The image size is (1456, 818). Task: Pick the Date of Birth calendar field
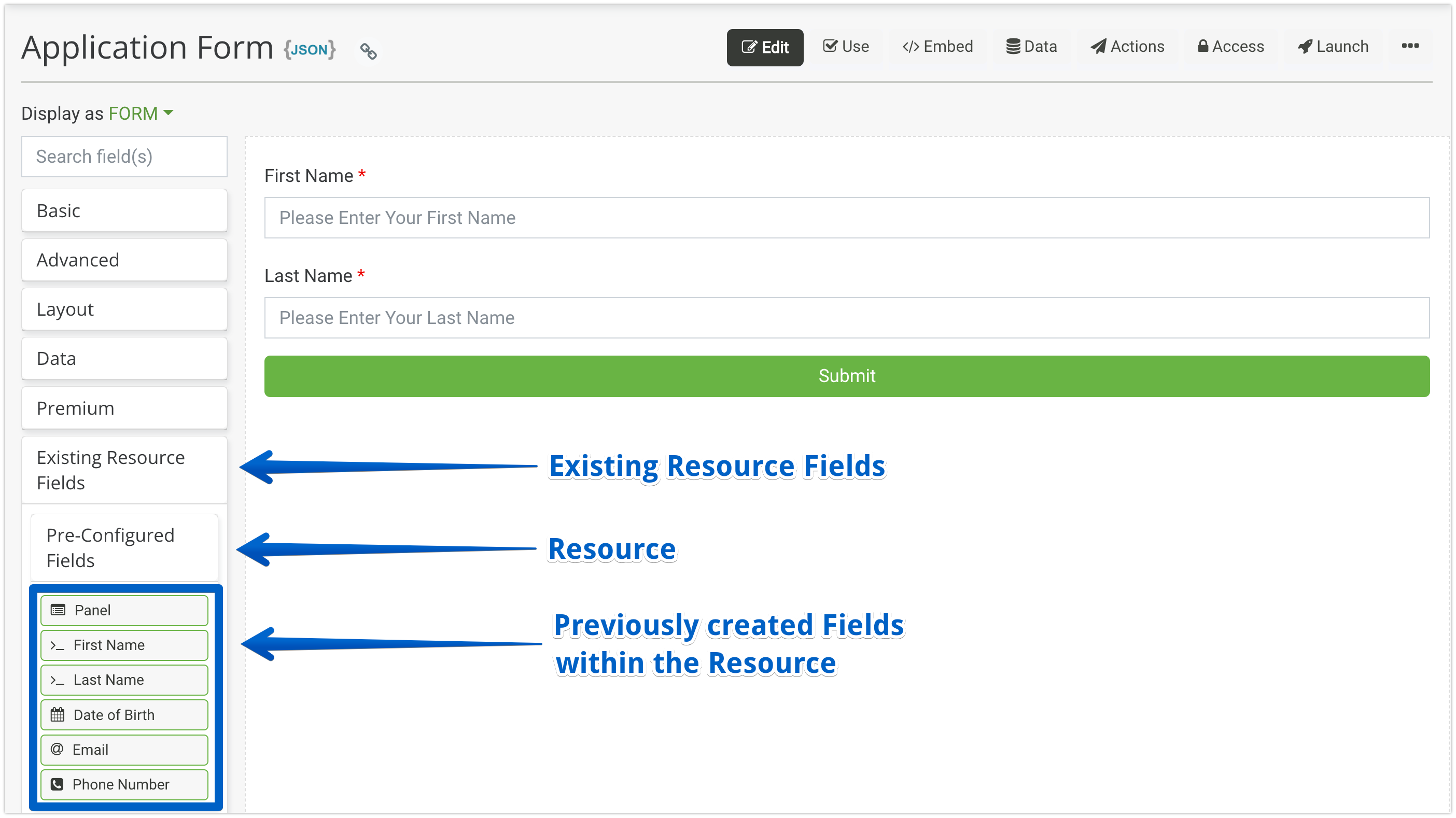(124, 715)
